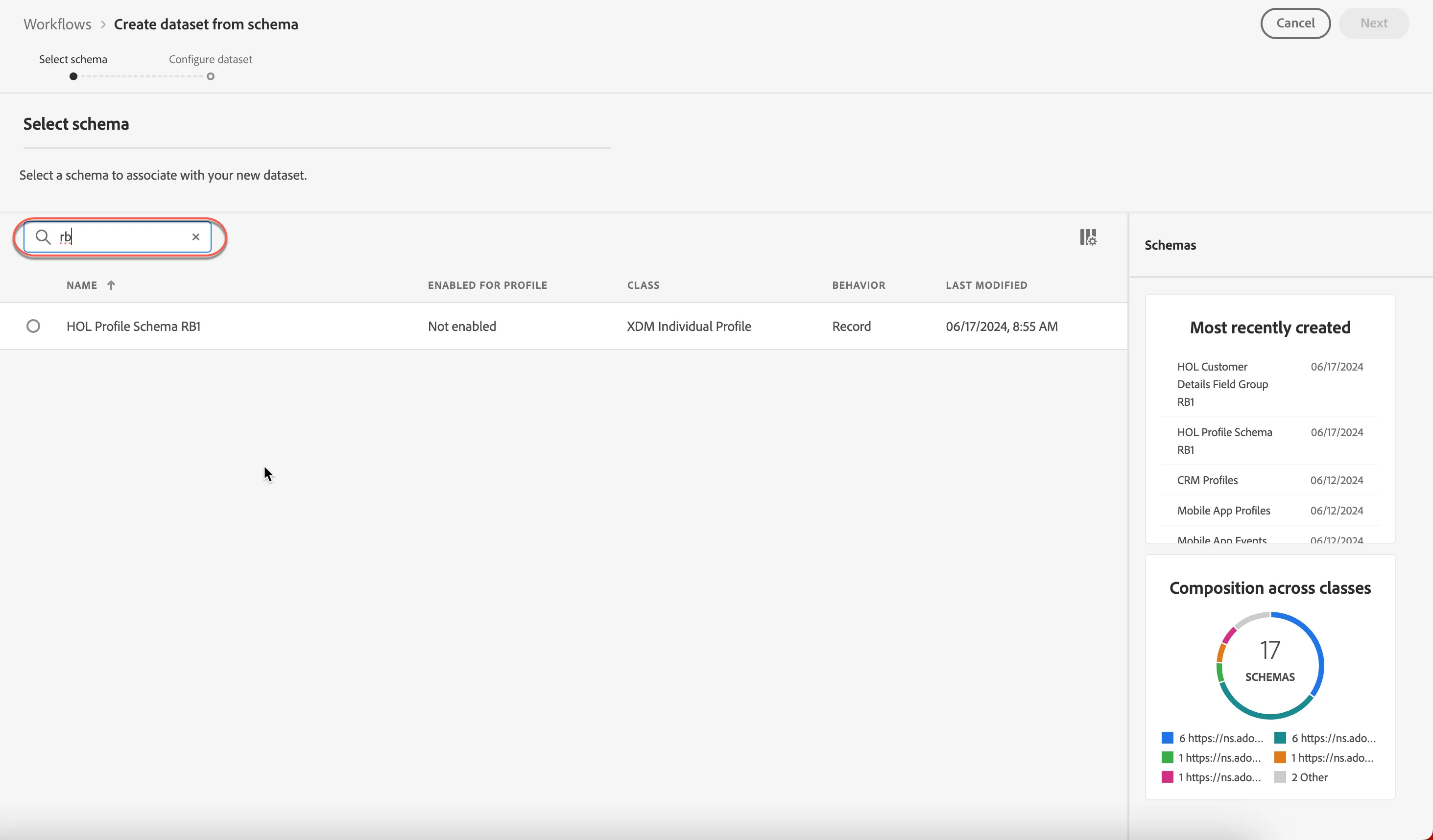Click the Cancel button

coord(1295,23)
